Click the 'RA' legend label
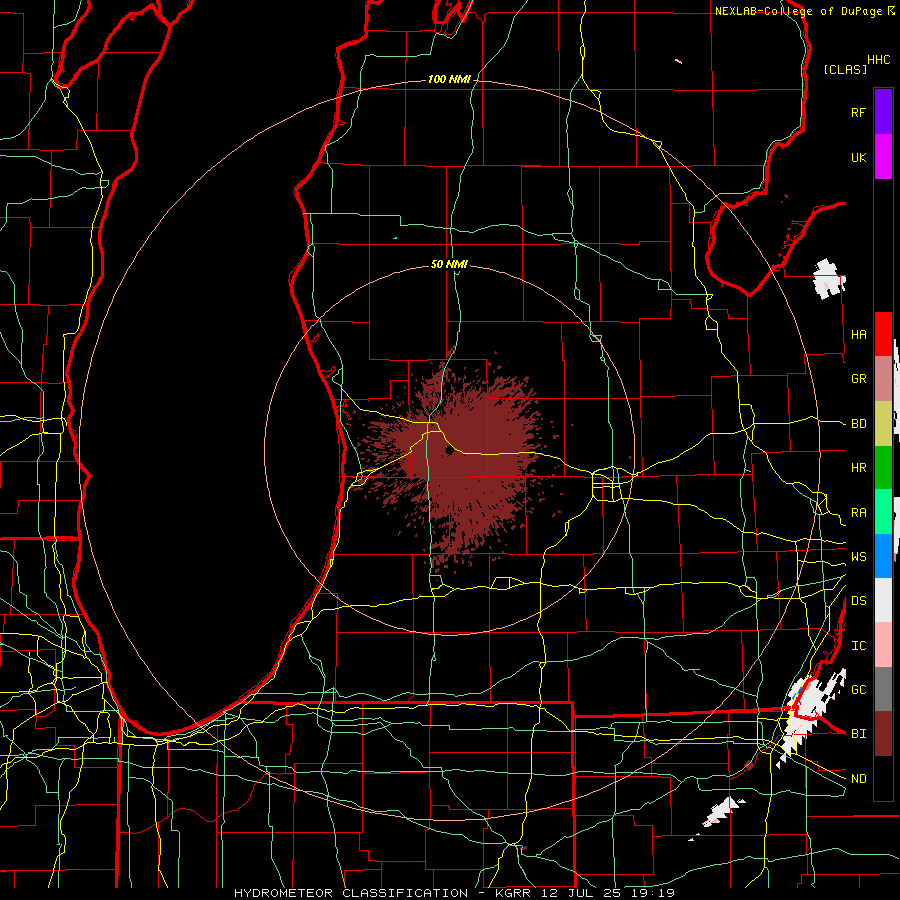This screenshot has height=900, width=900. click(x=858, y=513)
